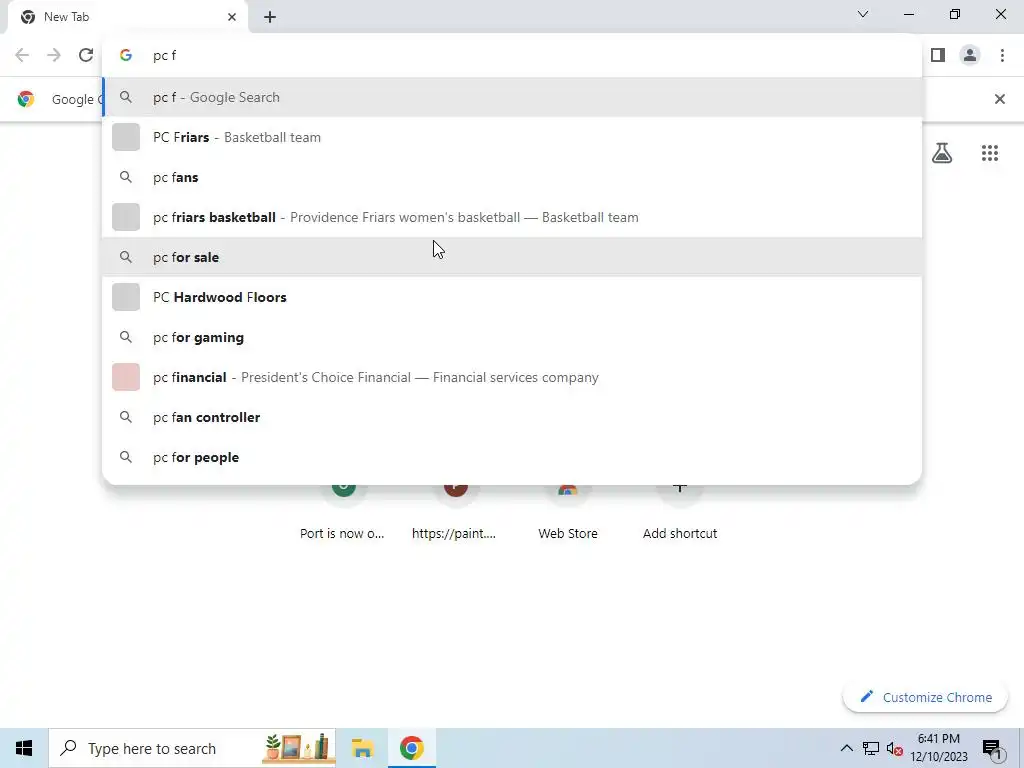This screenshot has width=1024, height=768.
Task: Open the Google apps grid
Action: [x=989, y=153]
